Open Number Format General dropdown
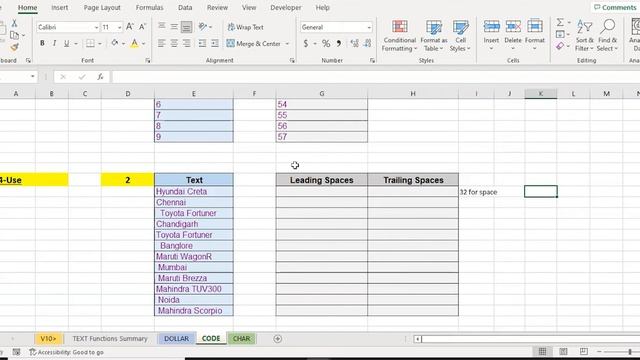Screen dimensions: 640x360 click(369, 27)
